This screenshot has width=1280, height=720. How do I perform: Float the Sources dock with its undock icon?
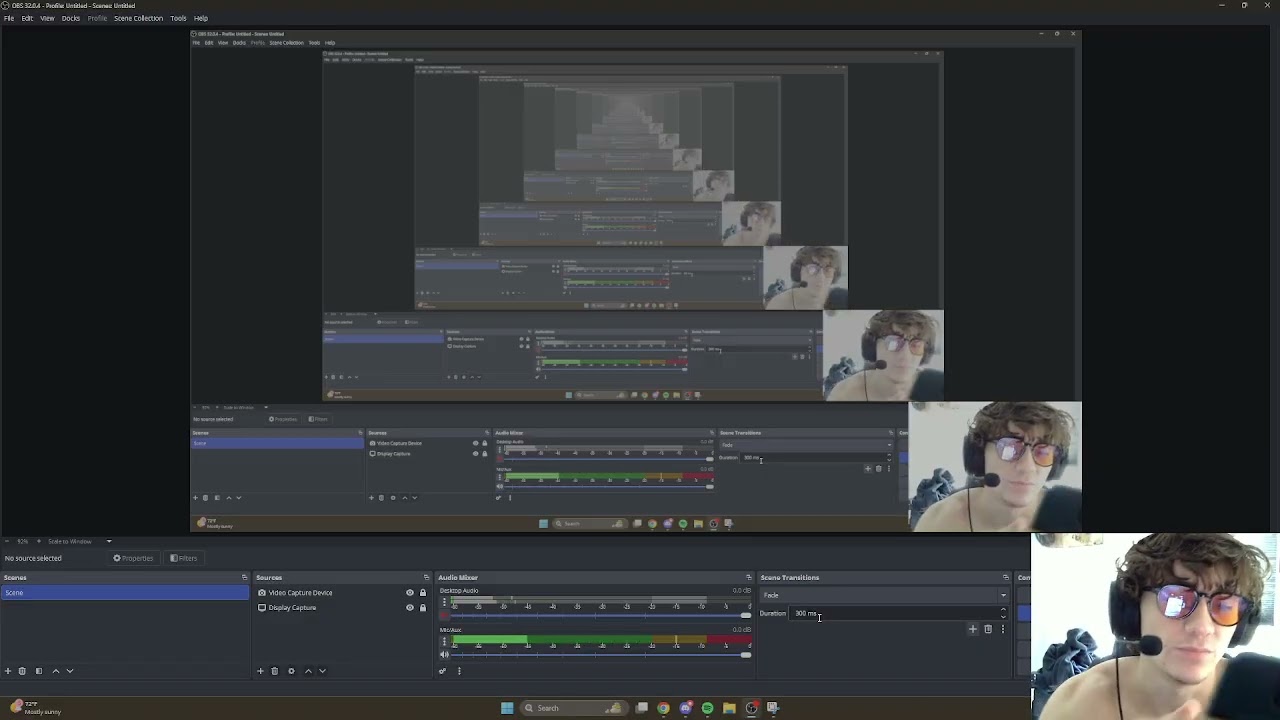[x=427, y=577]
